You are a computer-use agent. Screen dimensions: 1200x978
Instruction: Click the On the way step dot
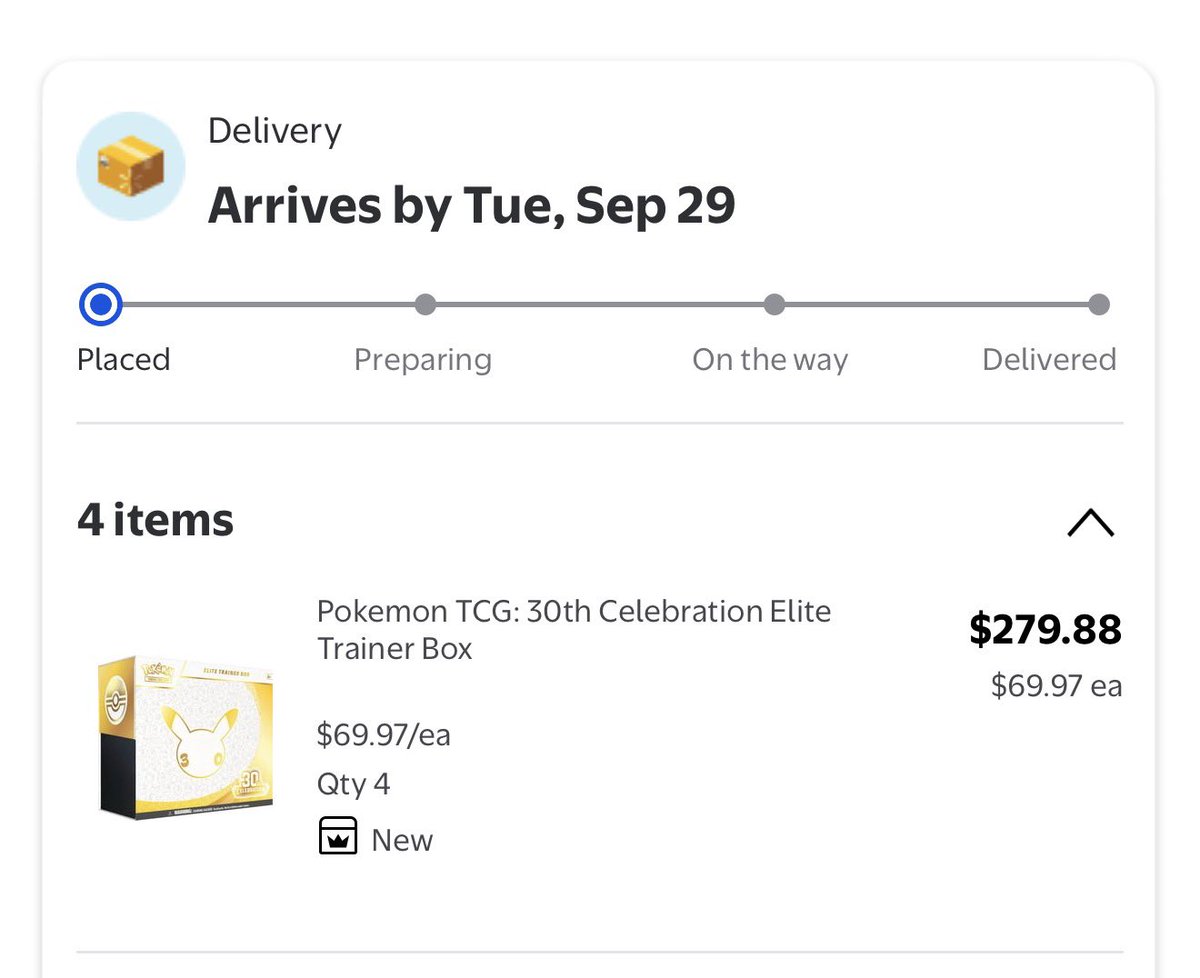(774, 305)
